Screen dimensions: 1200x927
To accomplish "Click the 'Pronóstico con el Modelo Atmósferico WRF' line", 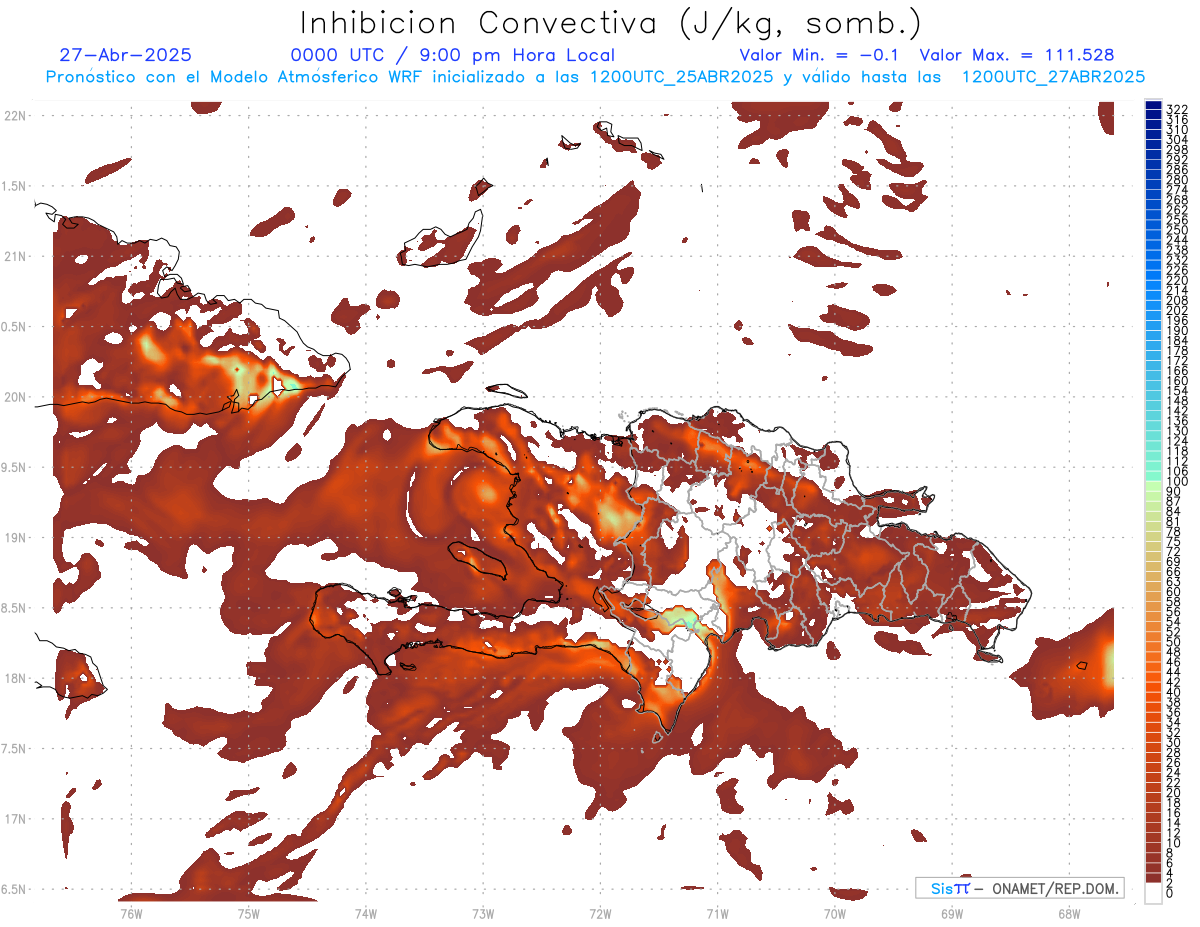I will tap(594, 76).
